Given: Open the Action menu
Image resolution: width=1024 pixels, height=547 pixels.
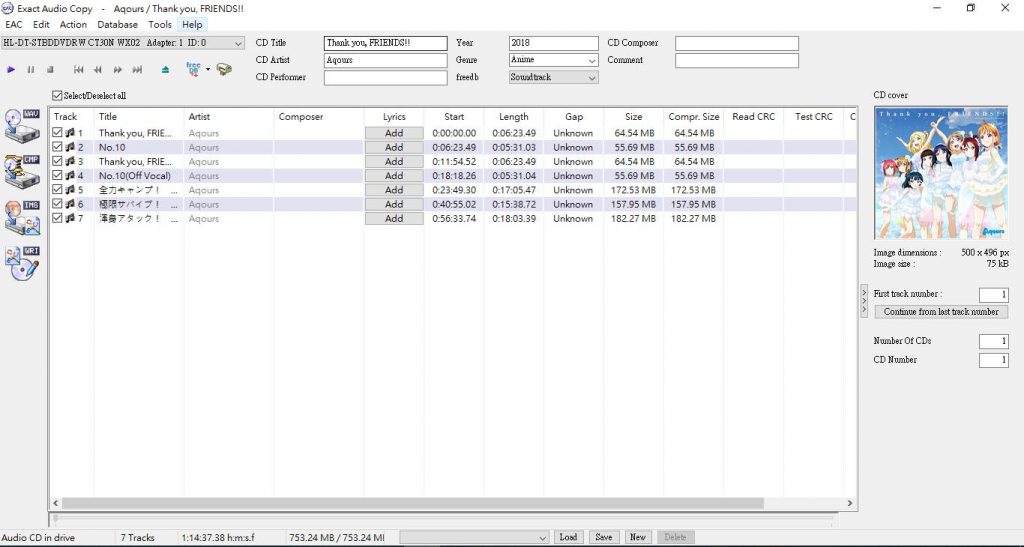Looking at the screenshot, I should point(73,25).
